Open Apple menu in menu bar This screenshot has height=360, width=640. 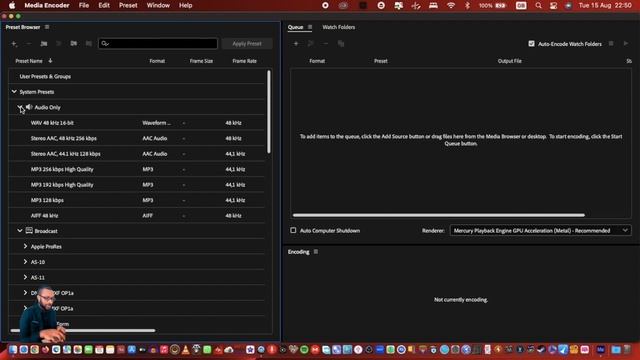[x=12, y=5]
